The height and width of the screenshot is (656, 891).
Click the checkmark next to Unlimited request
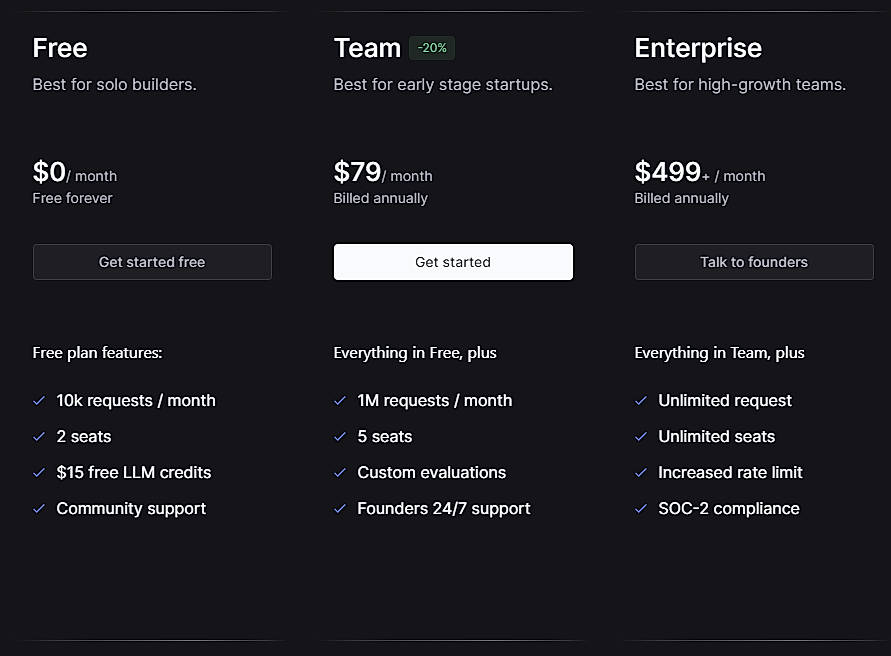point(641,400)
